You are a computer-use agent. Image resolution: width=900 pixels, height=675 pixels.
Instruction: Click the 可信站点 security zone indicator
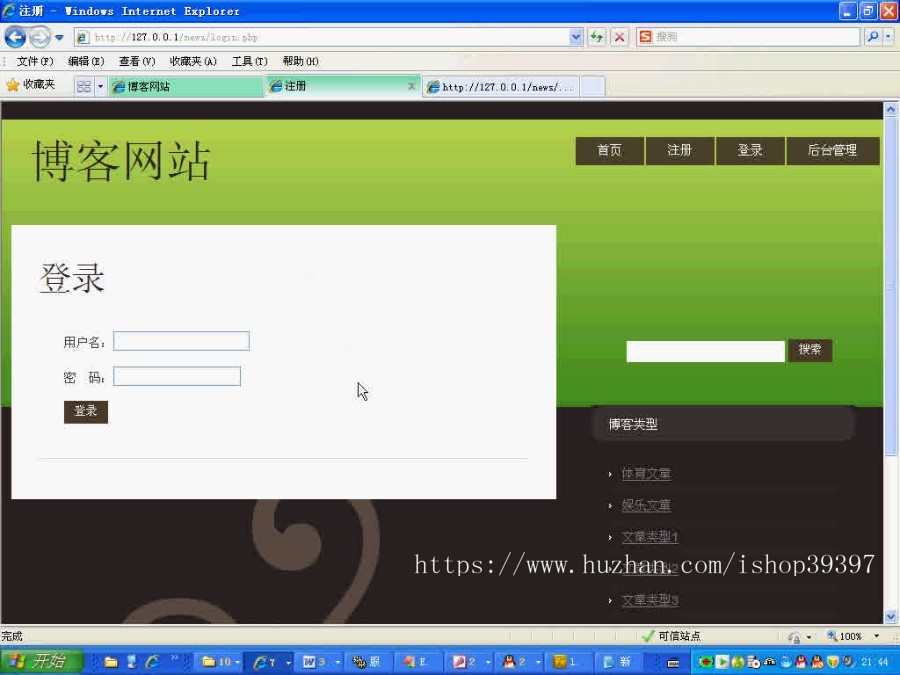(x=671, y=636)
